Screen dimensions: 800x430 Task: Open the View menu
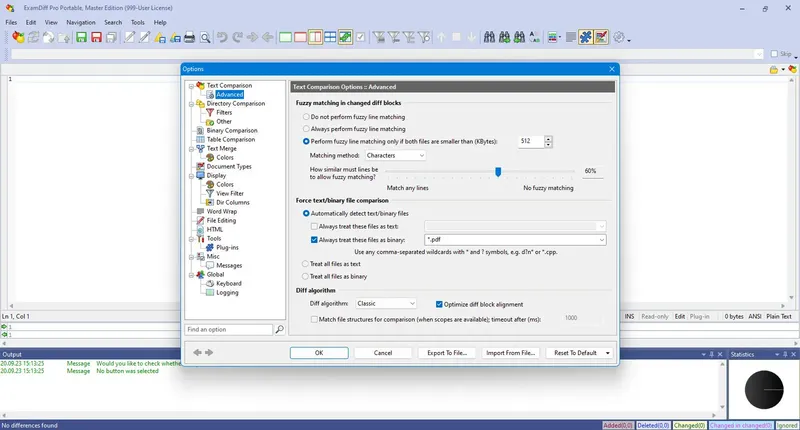[x=51, y=22]
